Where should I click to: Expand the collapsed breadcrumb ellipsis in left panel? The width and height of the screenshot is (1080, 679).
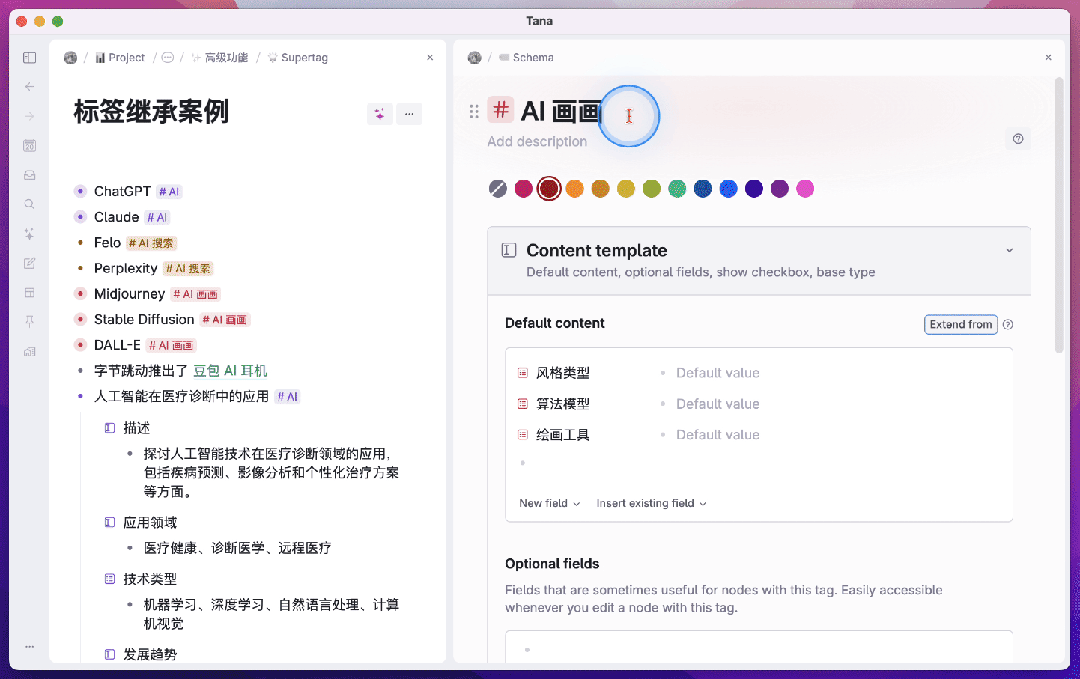(x=167, y=58)
